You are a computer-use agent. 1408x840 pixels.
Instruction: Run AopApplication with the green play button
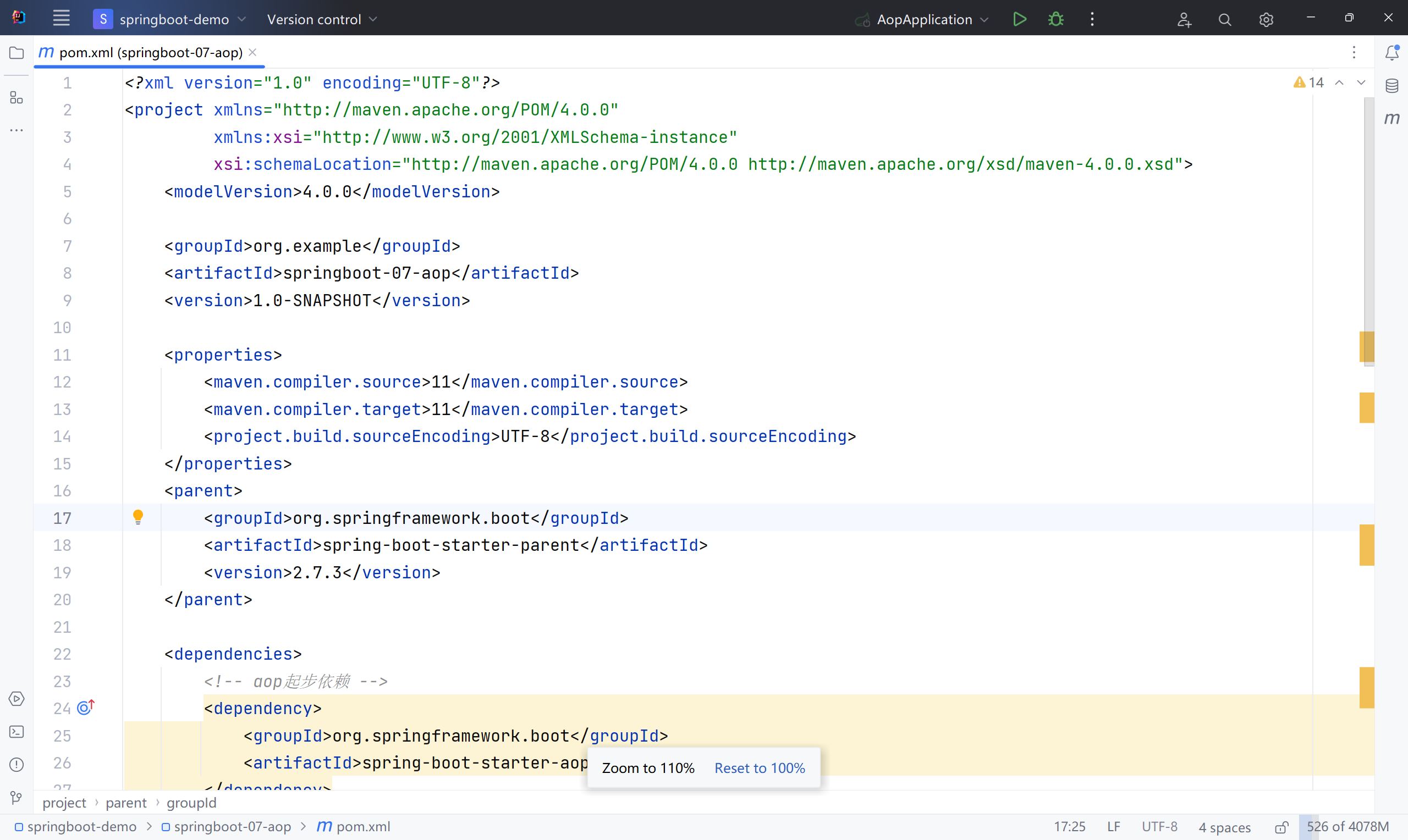click(x=1020, y=19)
